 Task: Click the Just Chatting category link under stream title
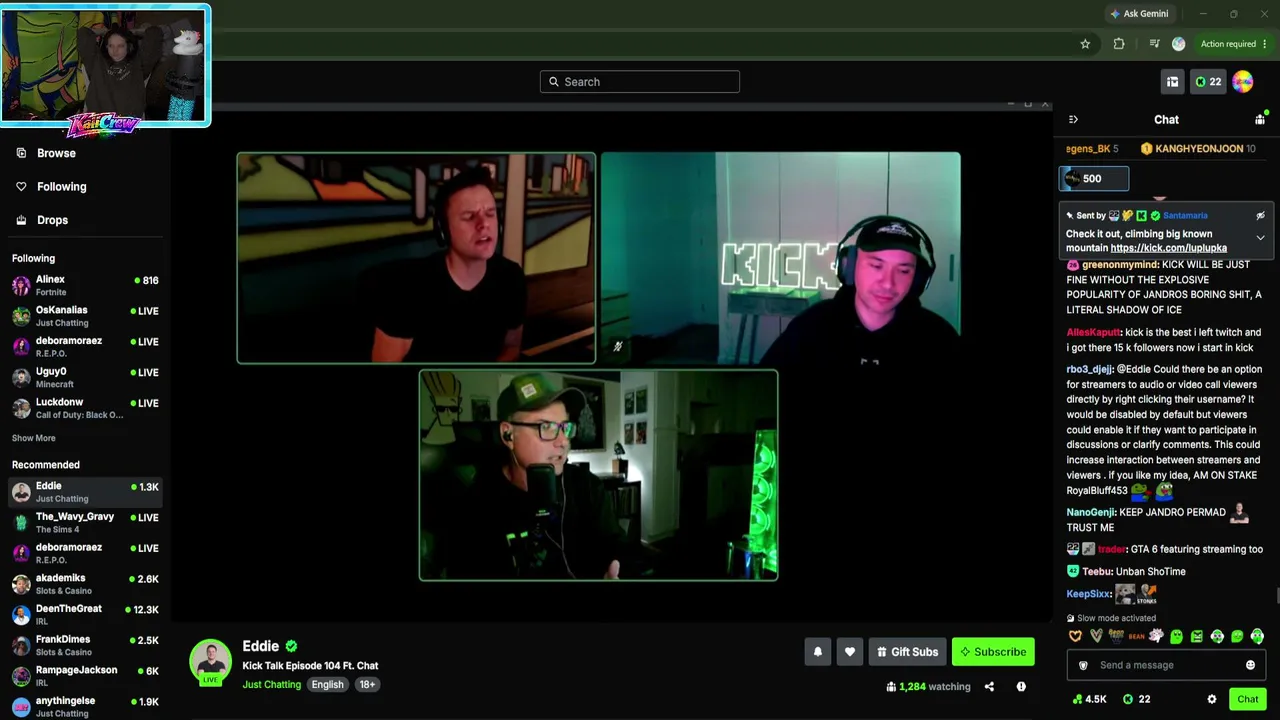tap(271, 685)
